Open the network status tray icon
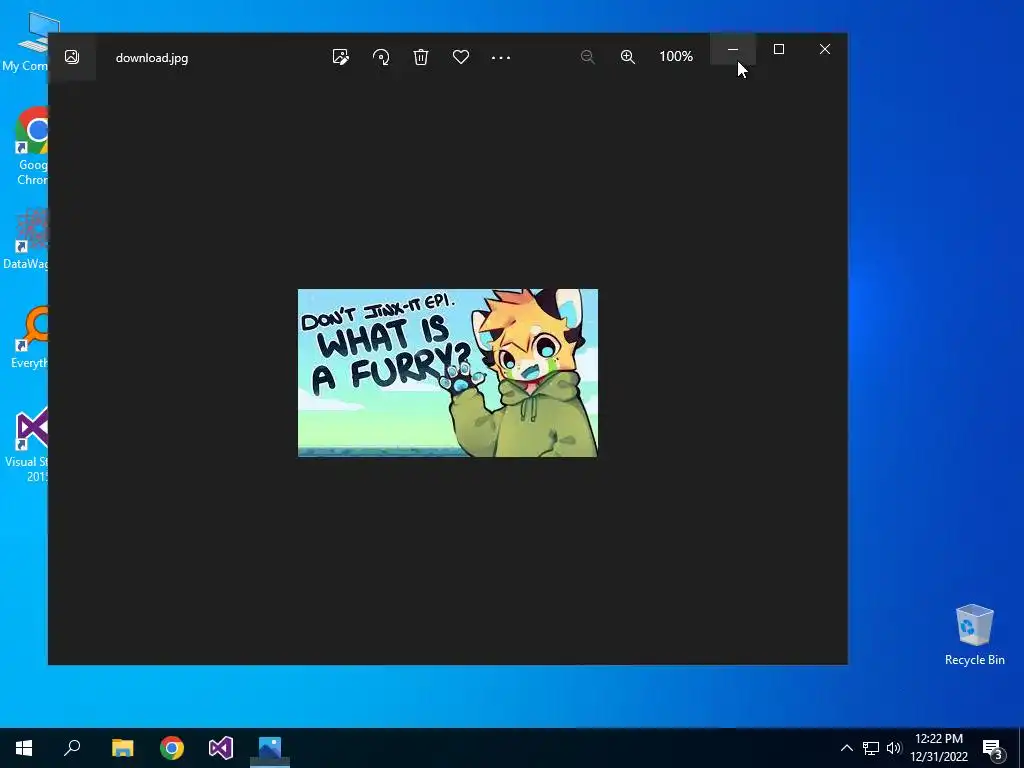Viewport: 1024px width, 768px height. click(x=871, y=748)
